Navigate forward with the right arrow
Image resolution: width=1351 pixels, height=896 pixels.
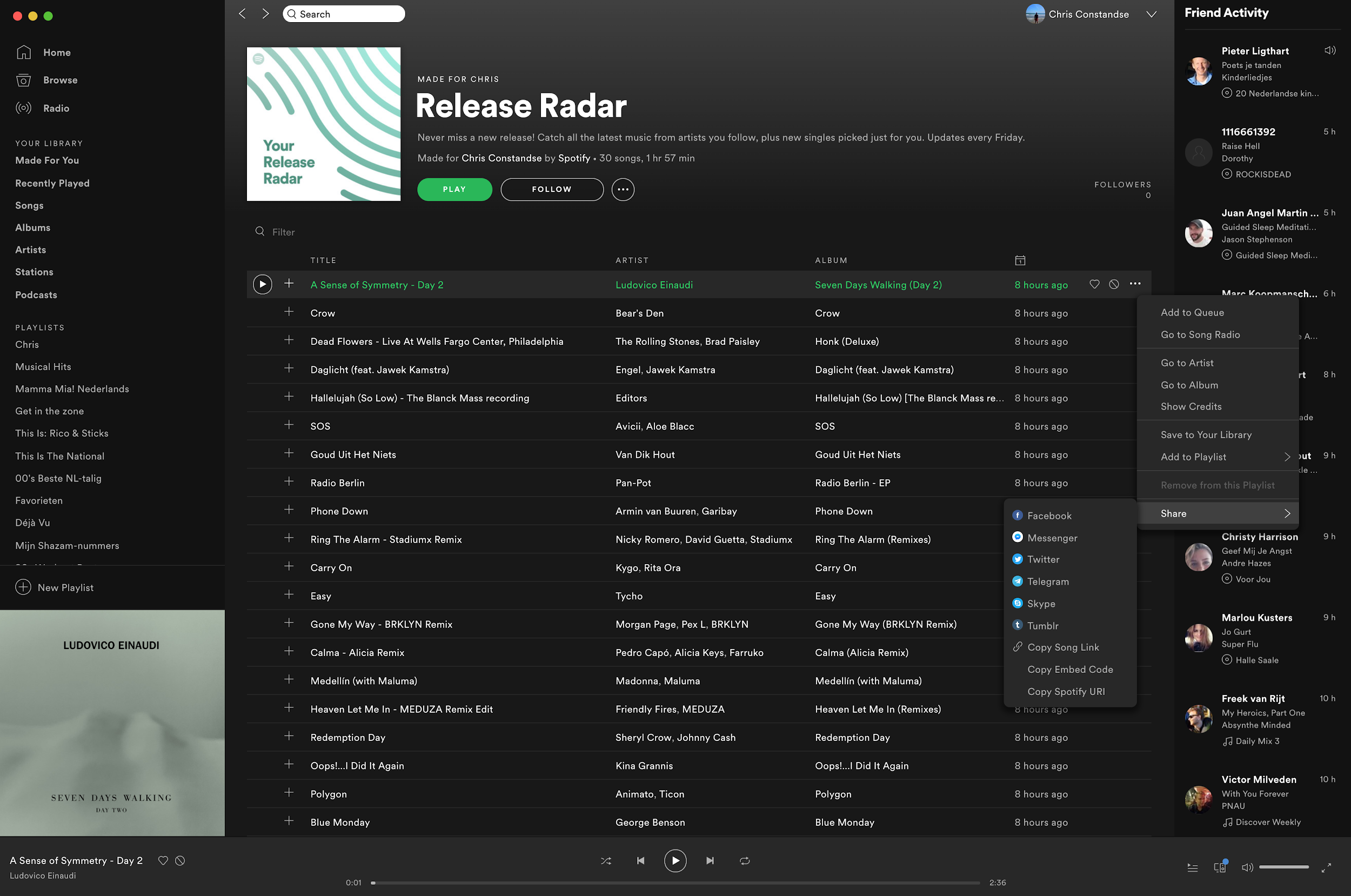(x=266, y=14)
